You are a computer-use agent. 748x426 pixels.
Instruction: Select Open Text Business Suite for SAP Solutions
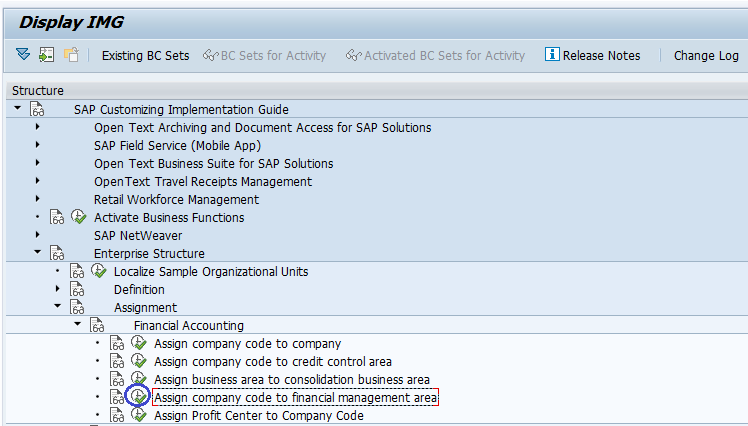click(x=214, y=164)
